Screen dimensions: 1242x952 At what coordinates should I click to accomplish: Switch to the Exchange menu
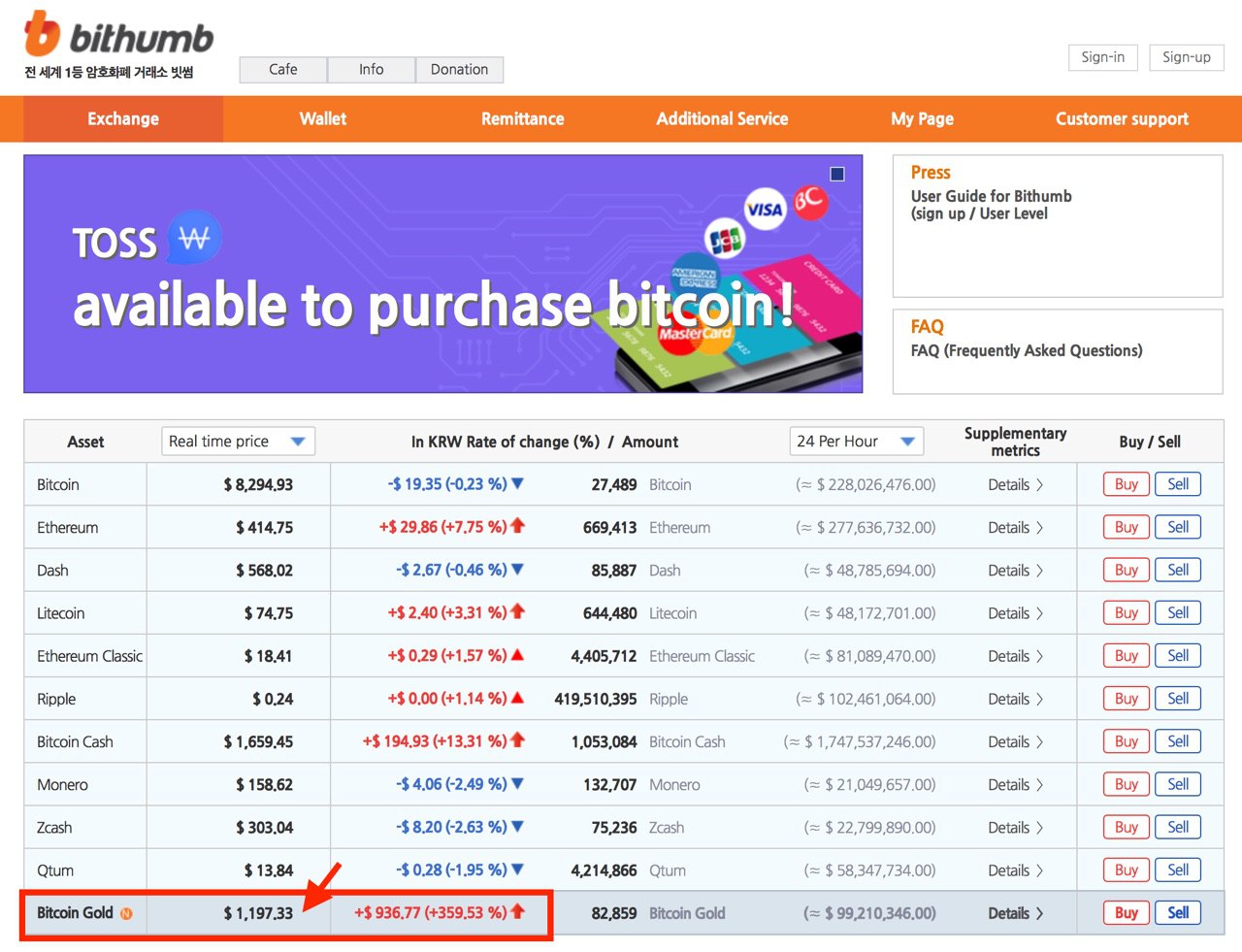[x=123, y=118]
